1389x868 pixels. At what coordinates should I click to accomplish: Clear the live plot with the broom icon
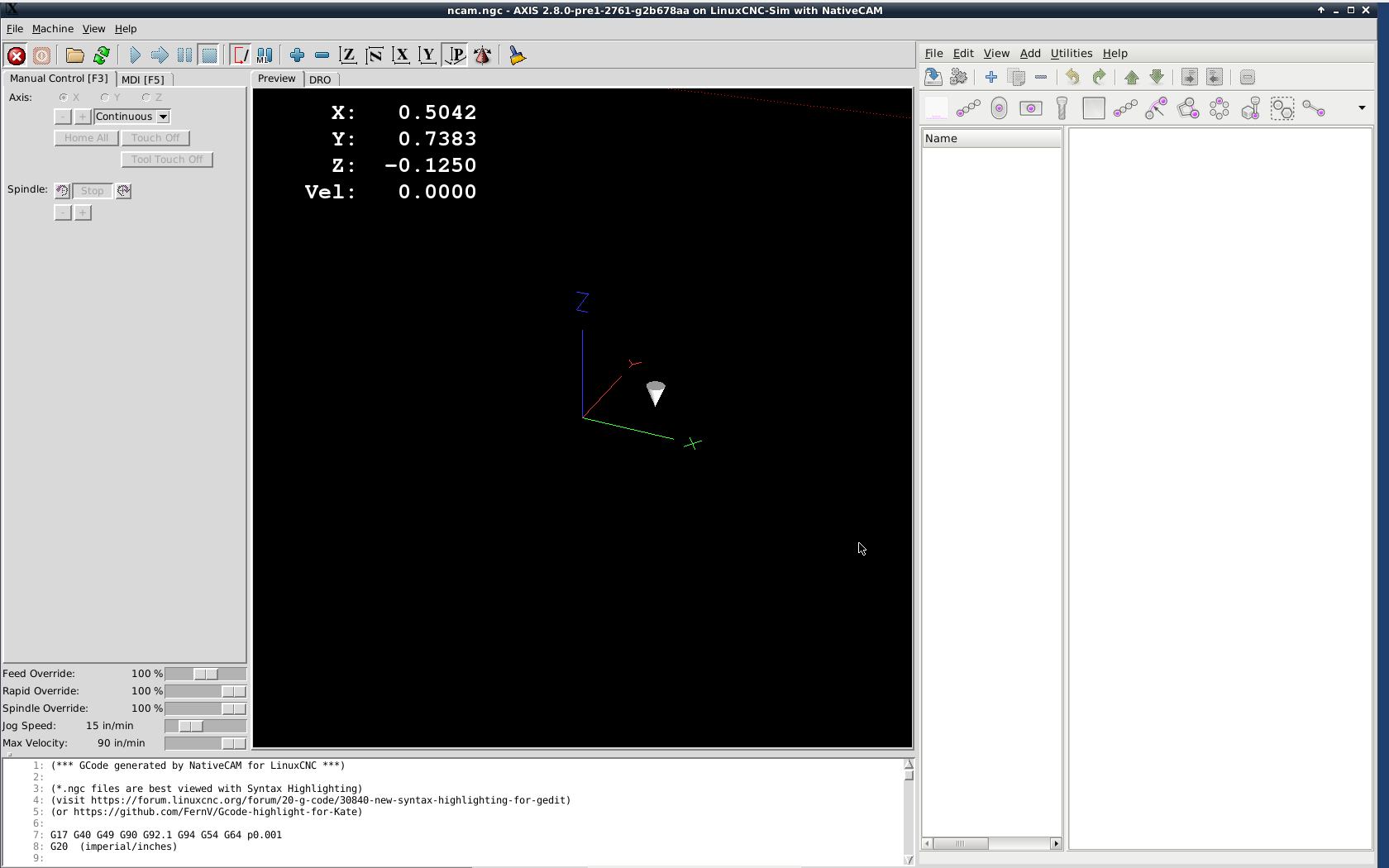pyautogui.click(x=518, y=55)
